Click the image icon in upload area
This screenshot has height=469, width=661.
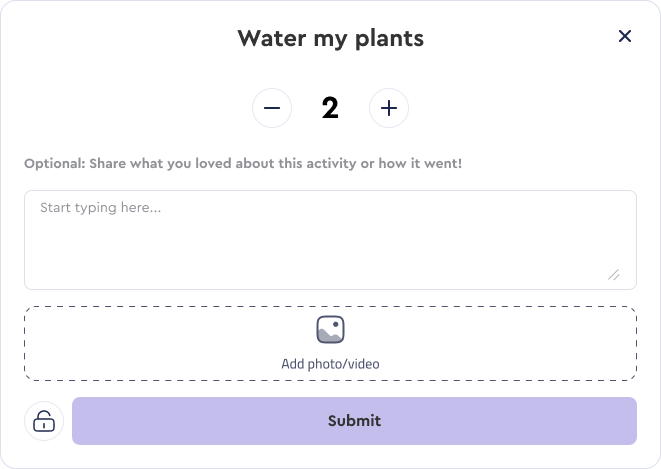330,329
